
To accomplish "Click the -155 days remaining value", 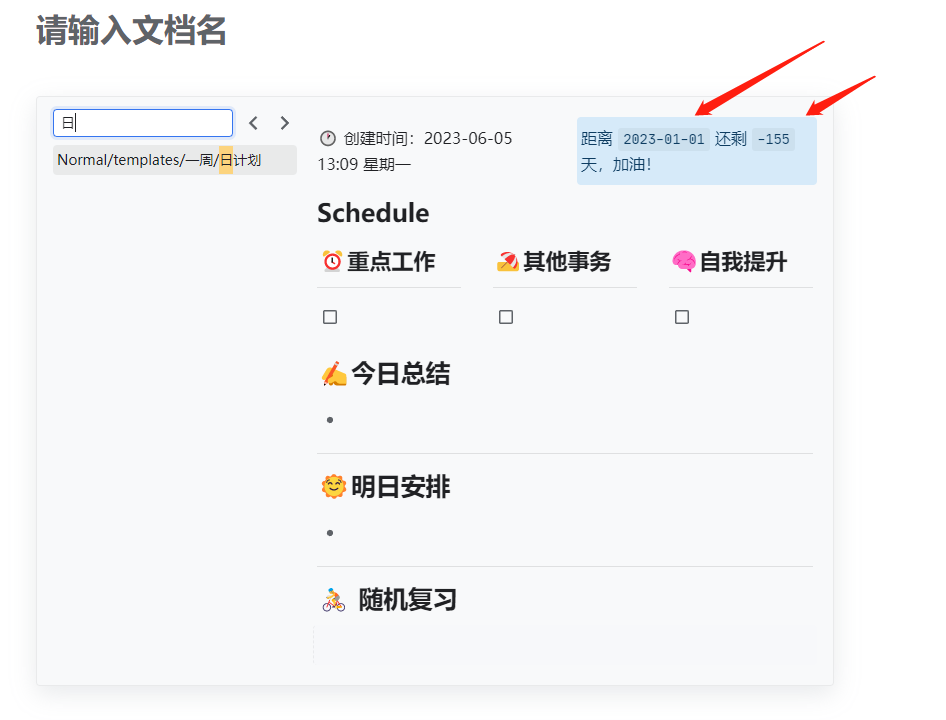I will pos(773,139).
